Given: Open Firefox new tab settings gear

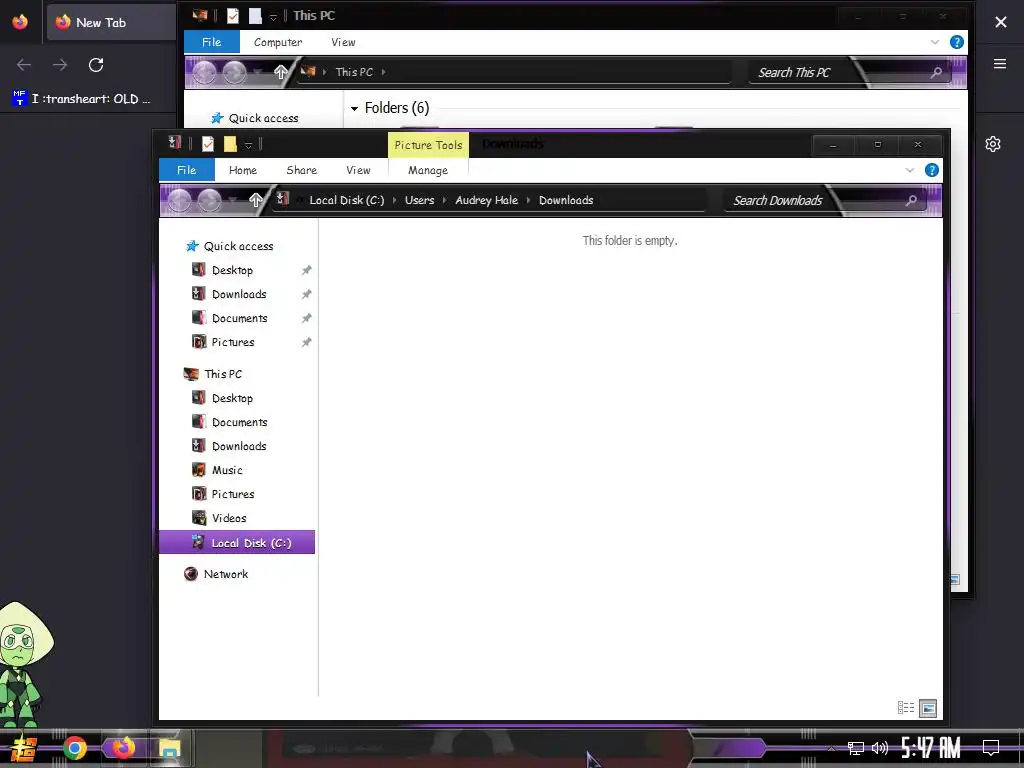Looking at the screenshot, I should click(993, 144).
